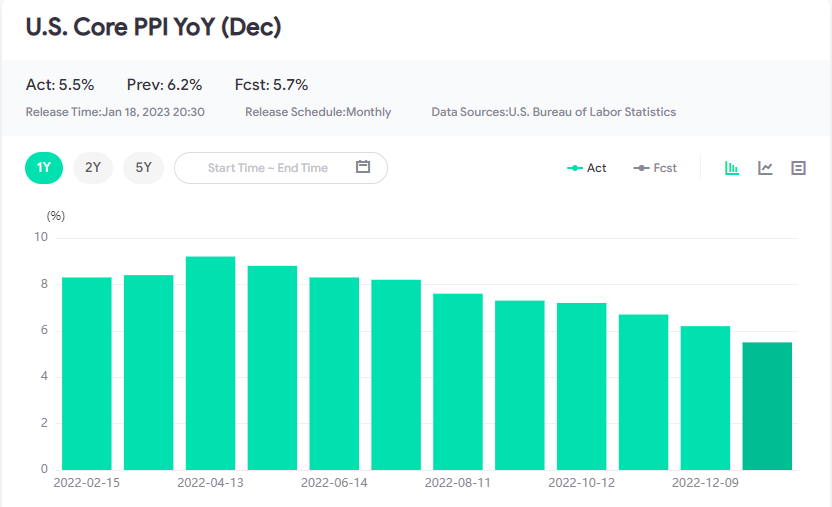
Task: Toggle the Act series legend
Action: click(587, 168)
